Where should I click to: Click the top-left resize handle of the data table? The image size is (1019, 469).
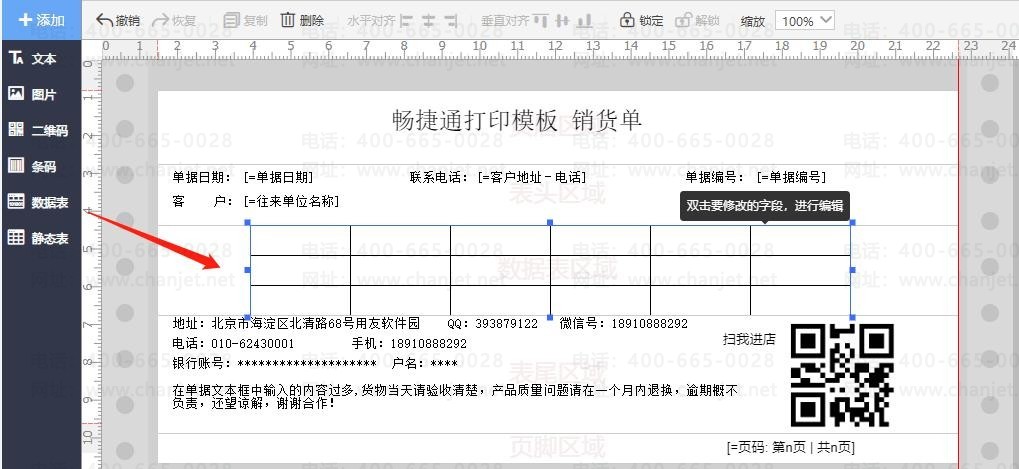tap(248, 222)
